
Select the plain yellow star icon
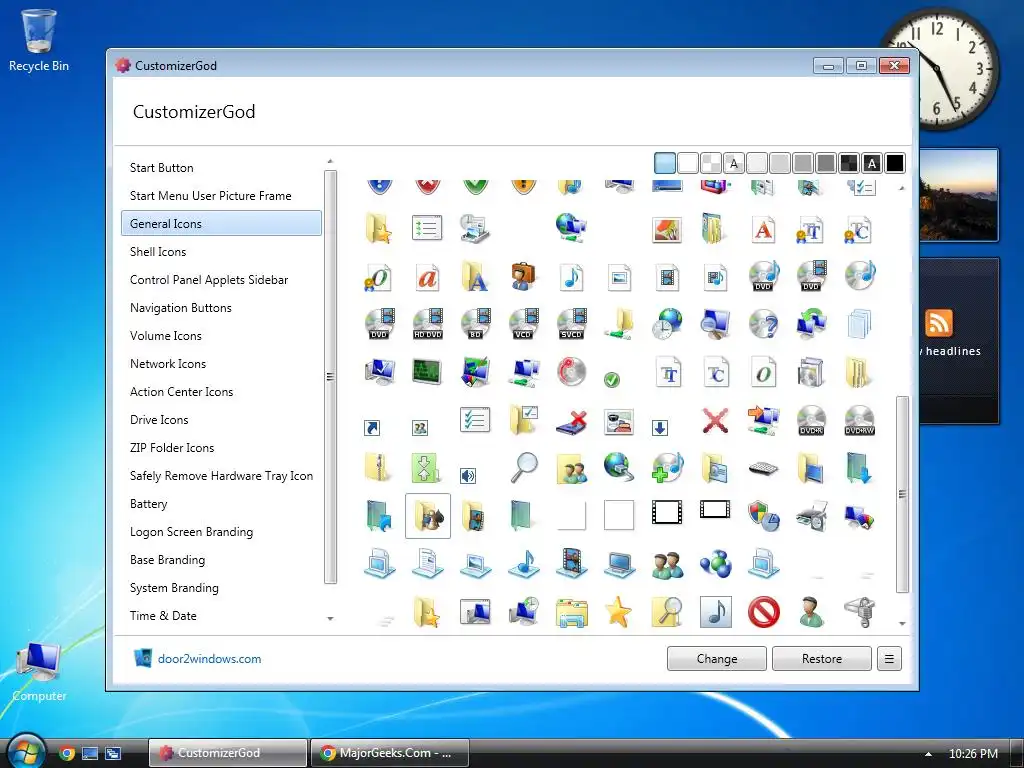point(618,612)
